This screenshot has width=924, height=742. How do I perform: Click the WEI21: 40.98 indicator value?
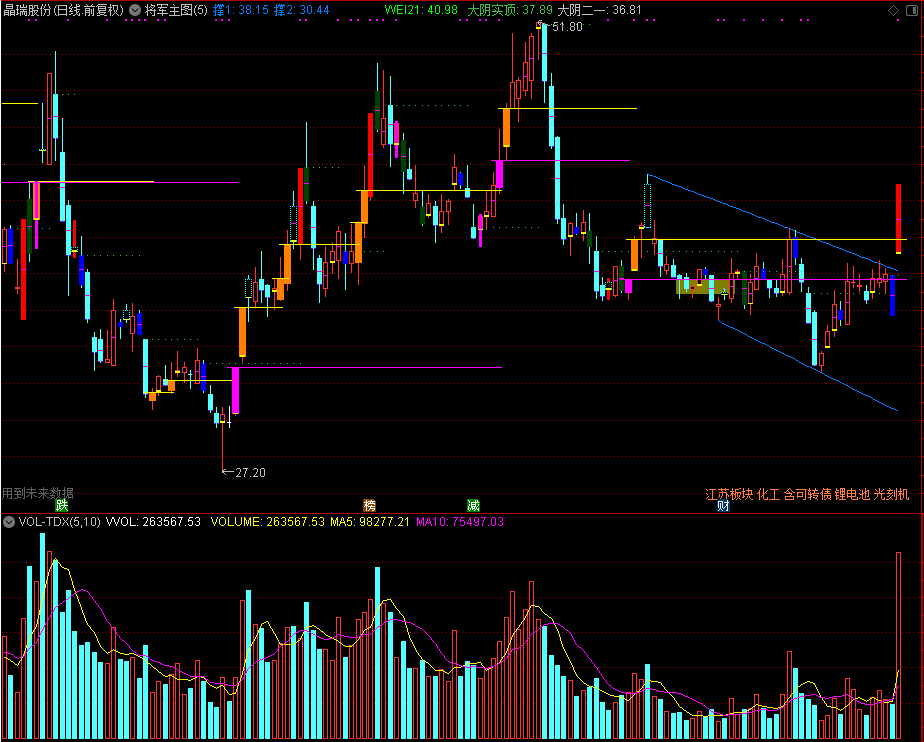(421, 10)
